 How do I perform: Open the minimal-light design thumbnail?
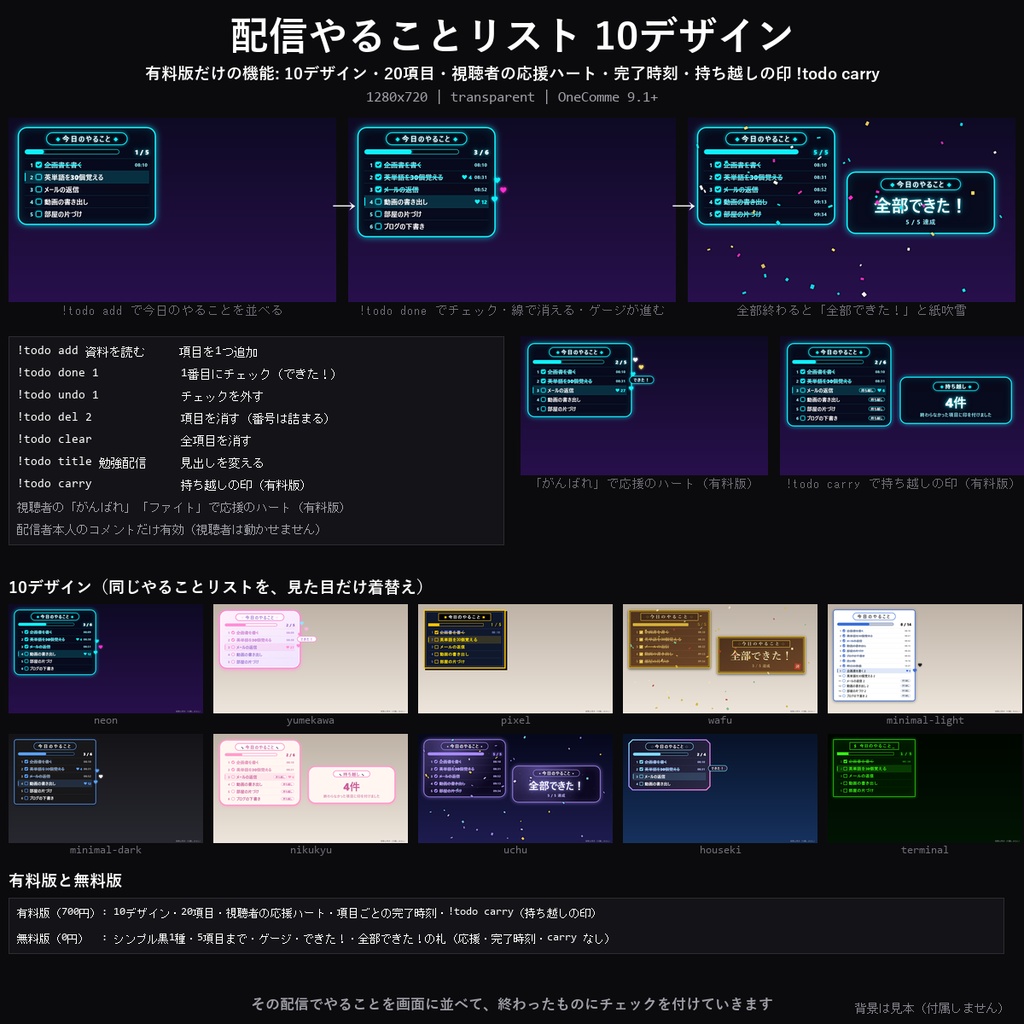pos(925,658)
